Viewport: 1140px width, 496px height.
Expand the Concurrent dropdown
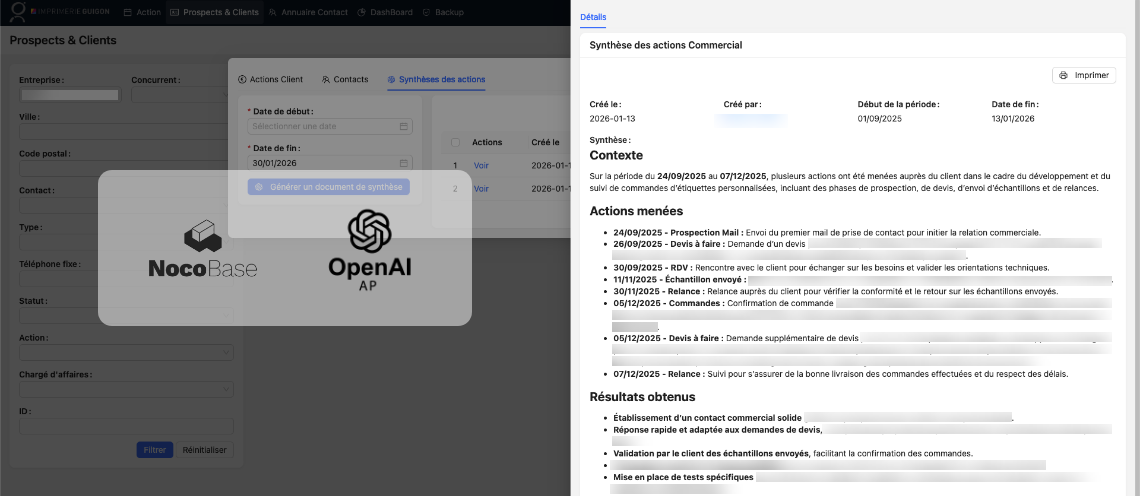pyautogui.click(x=182, y=95)
